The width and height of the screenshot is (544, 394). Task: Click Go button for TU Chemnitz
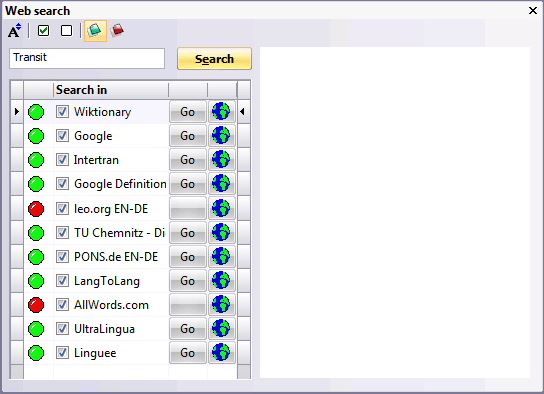click(x=188, y=233)
